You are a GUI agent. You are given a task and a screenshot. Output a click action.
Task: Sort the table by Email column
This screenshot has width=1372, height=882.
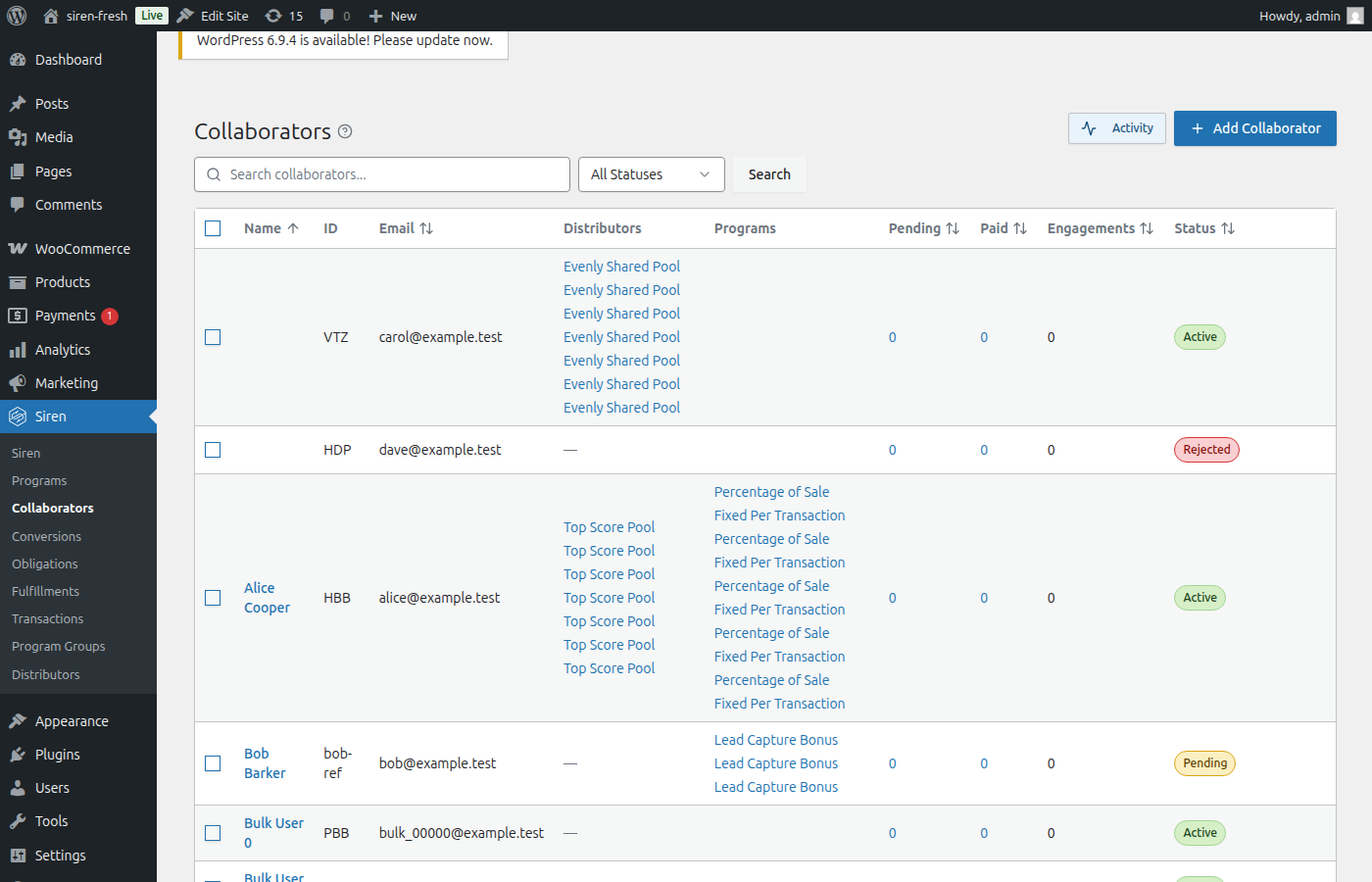pyautogui.click(x=406, y=228)
